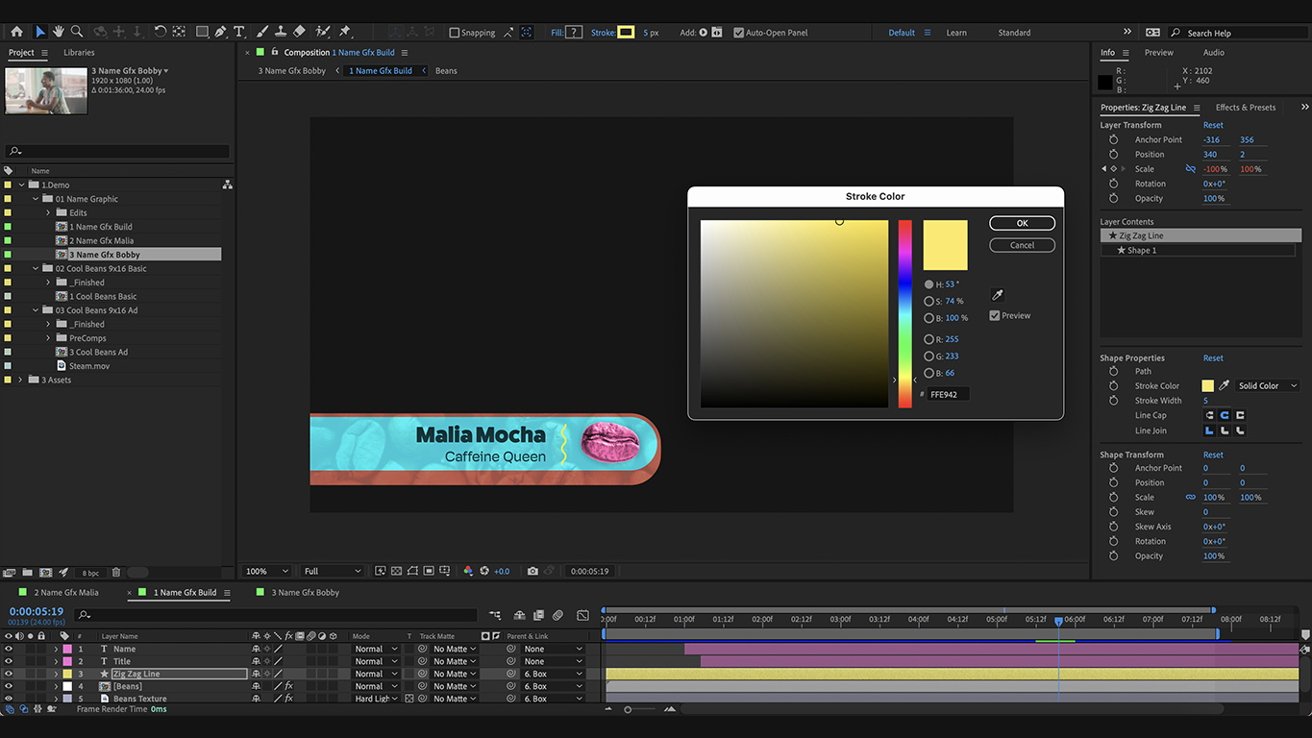Click Reset for Layer Transform
The height and width of the screenshot is (738, 1312).
click(1213, 125)
